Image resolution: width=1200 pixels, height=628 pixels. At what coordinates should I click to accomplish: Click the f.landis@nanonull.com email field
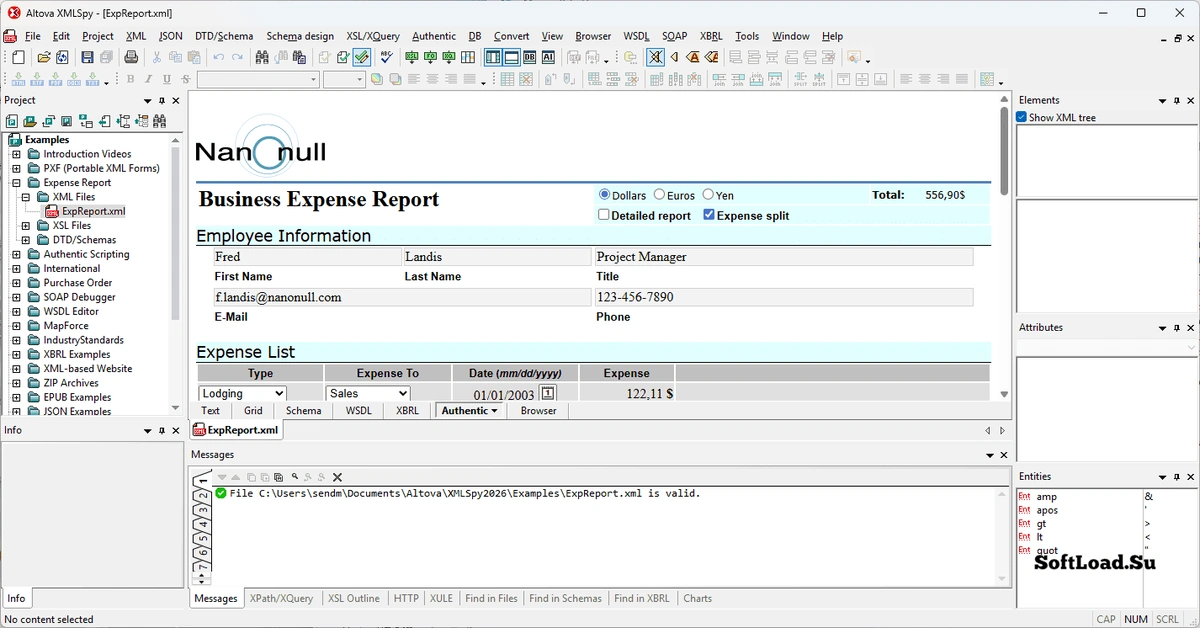(x=402, y=297)
